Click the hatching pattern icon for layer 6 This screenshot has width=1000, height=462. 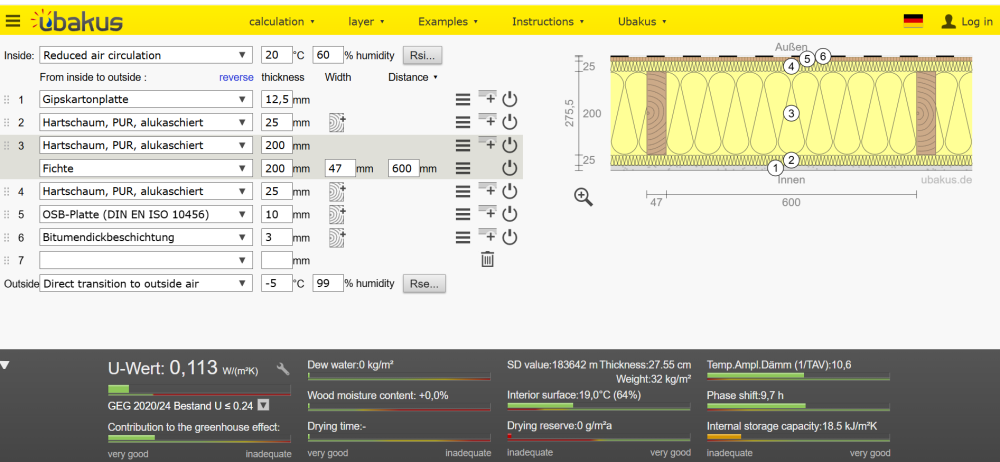coord(336,238)
